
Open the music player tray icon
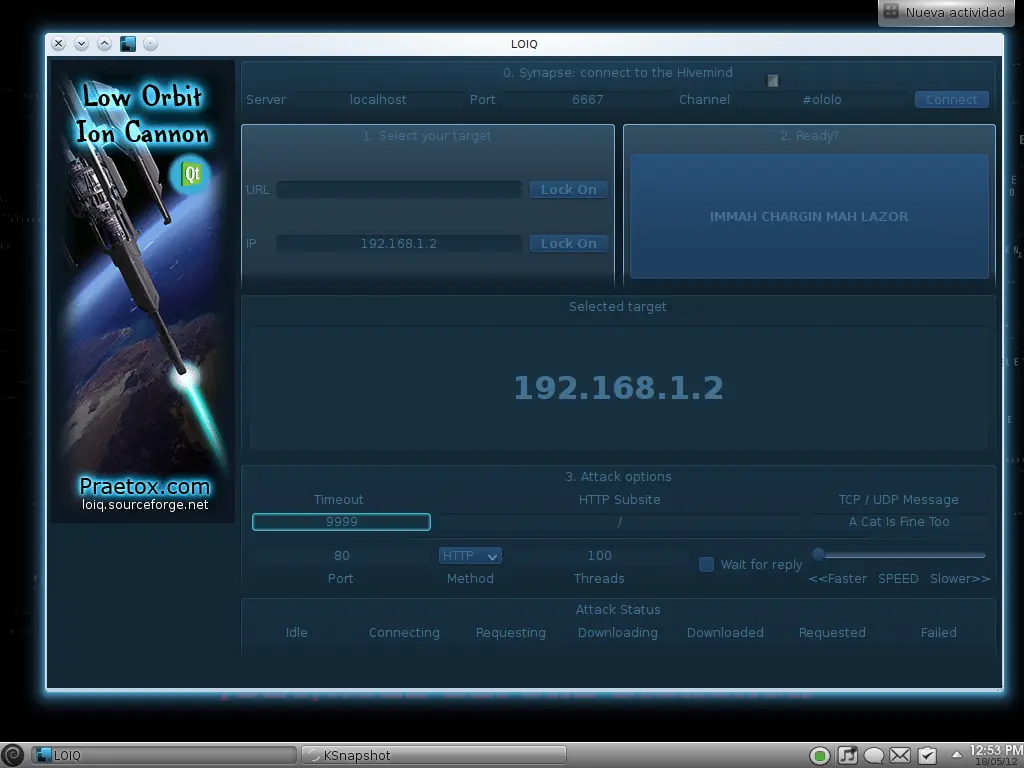click(x=847, y=756)
